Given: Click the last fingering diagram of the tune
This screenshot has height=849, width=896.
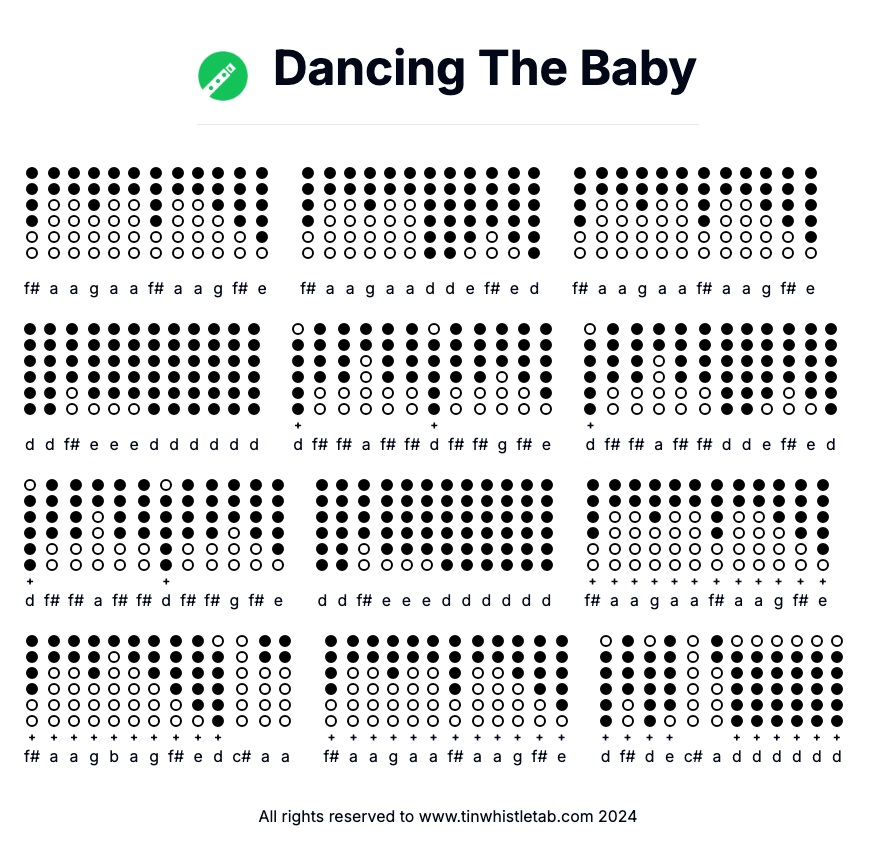Looking at the screenshot, I should point(837,680).
